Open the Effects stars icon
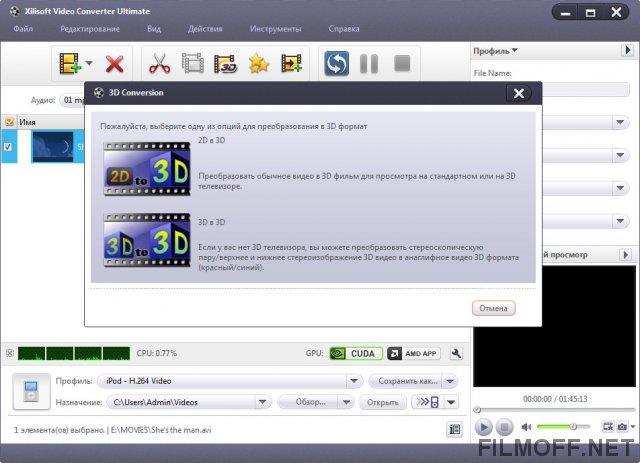This screenshot has width=640, height=463. (259, 64)
